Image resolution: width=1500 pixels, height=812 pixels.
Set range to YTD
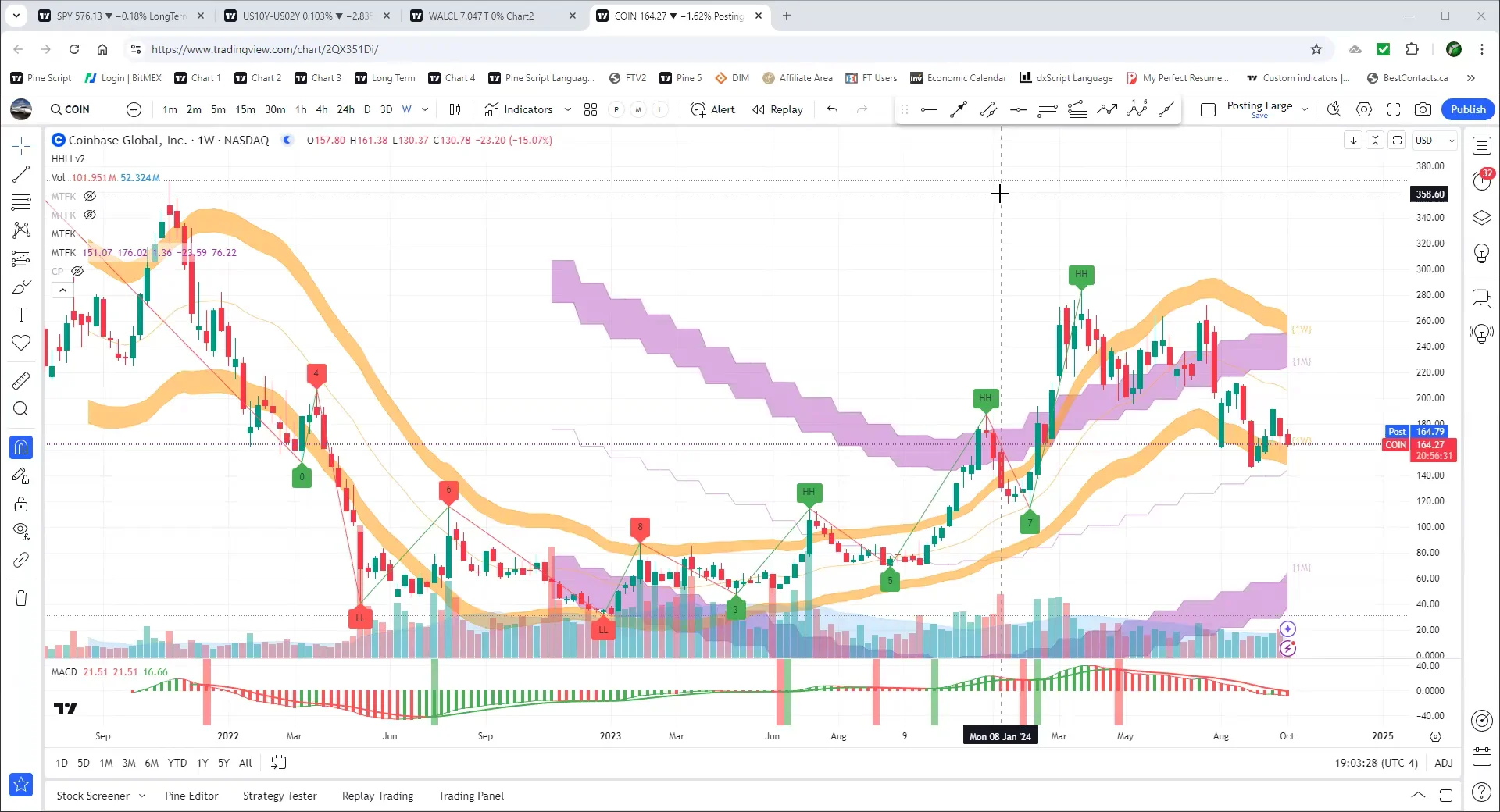pos(177,763)
